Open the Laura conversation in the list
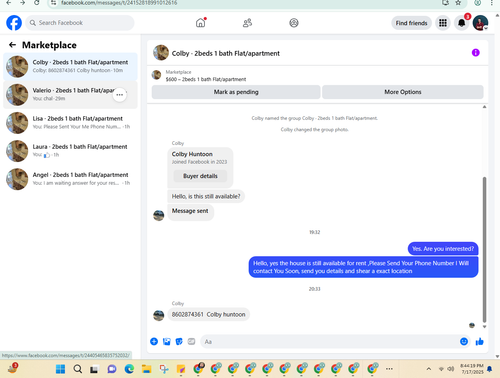 tap(70, 151)
